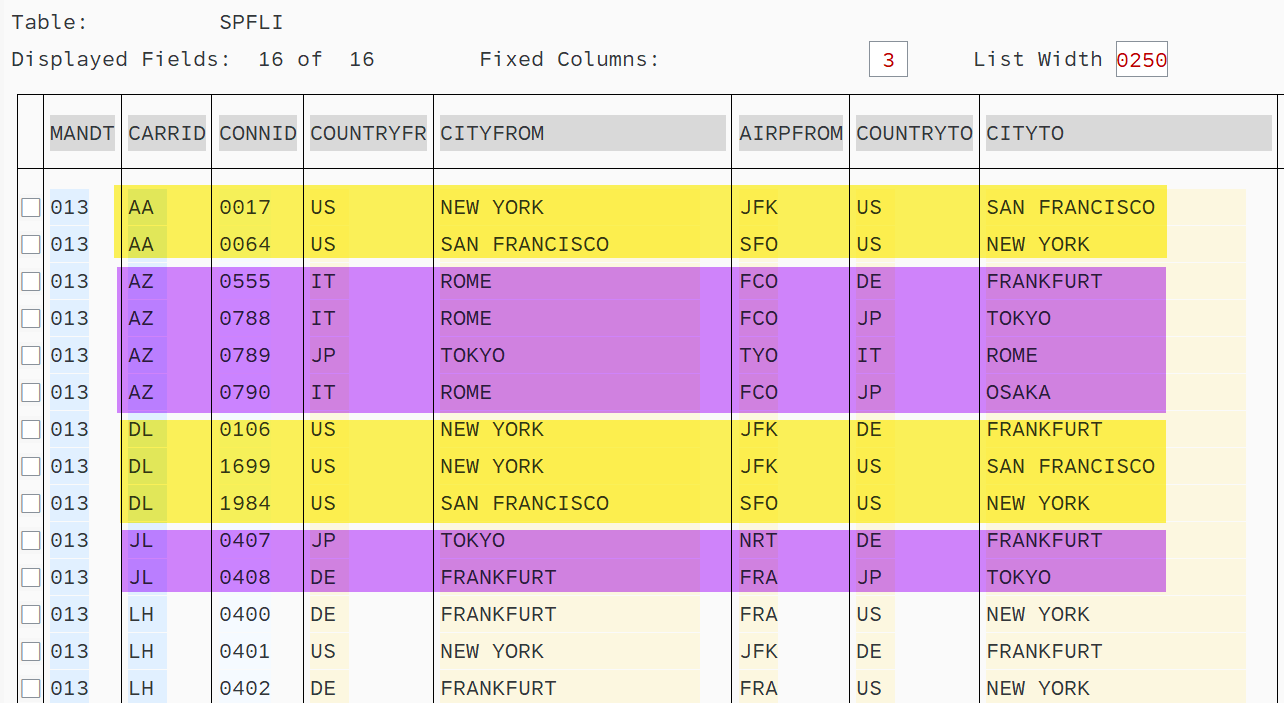Click the Fixed Columns input showing 3
Viewport: 1284px width, 703px height.
click(888, 59)
